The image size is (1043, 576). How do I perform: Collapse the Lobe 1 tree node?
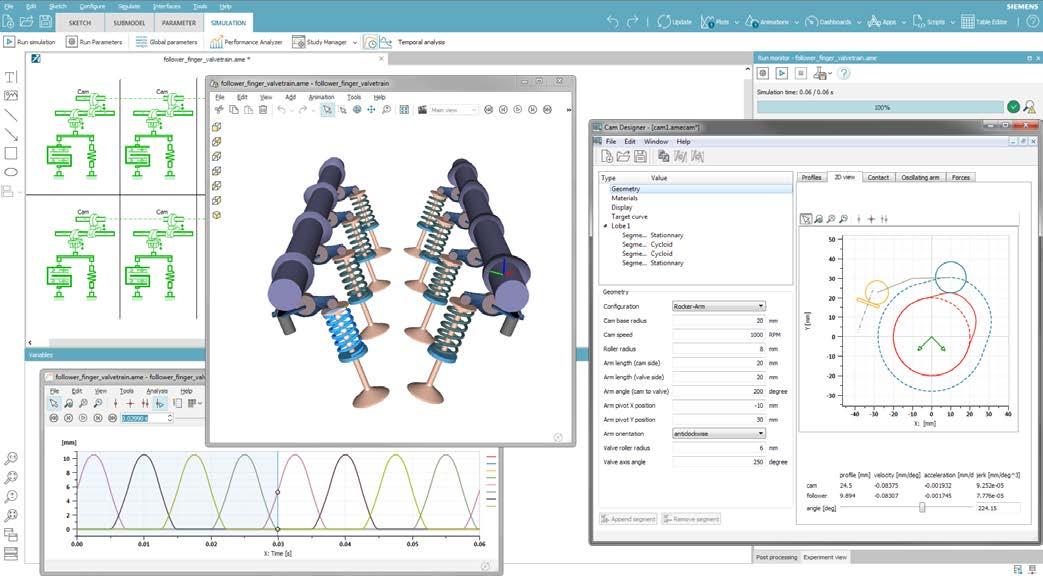pyautogui.click(x=605, y=226)
